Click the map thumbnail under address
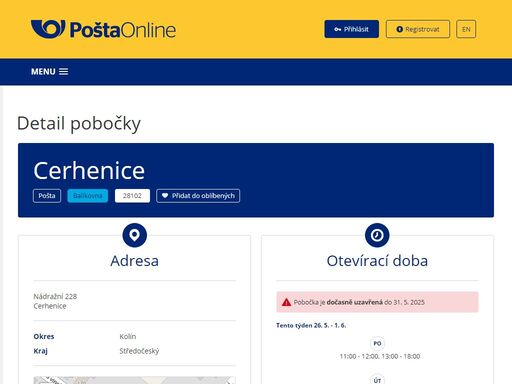 135,380
